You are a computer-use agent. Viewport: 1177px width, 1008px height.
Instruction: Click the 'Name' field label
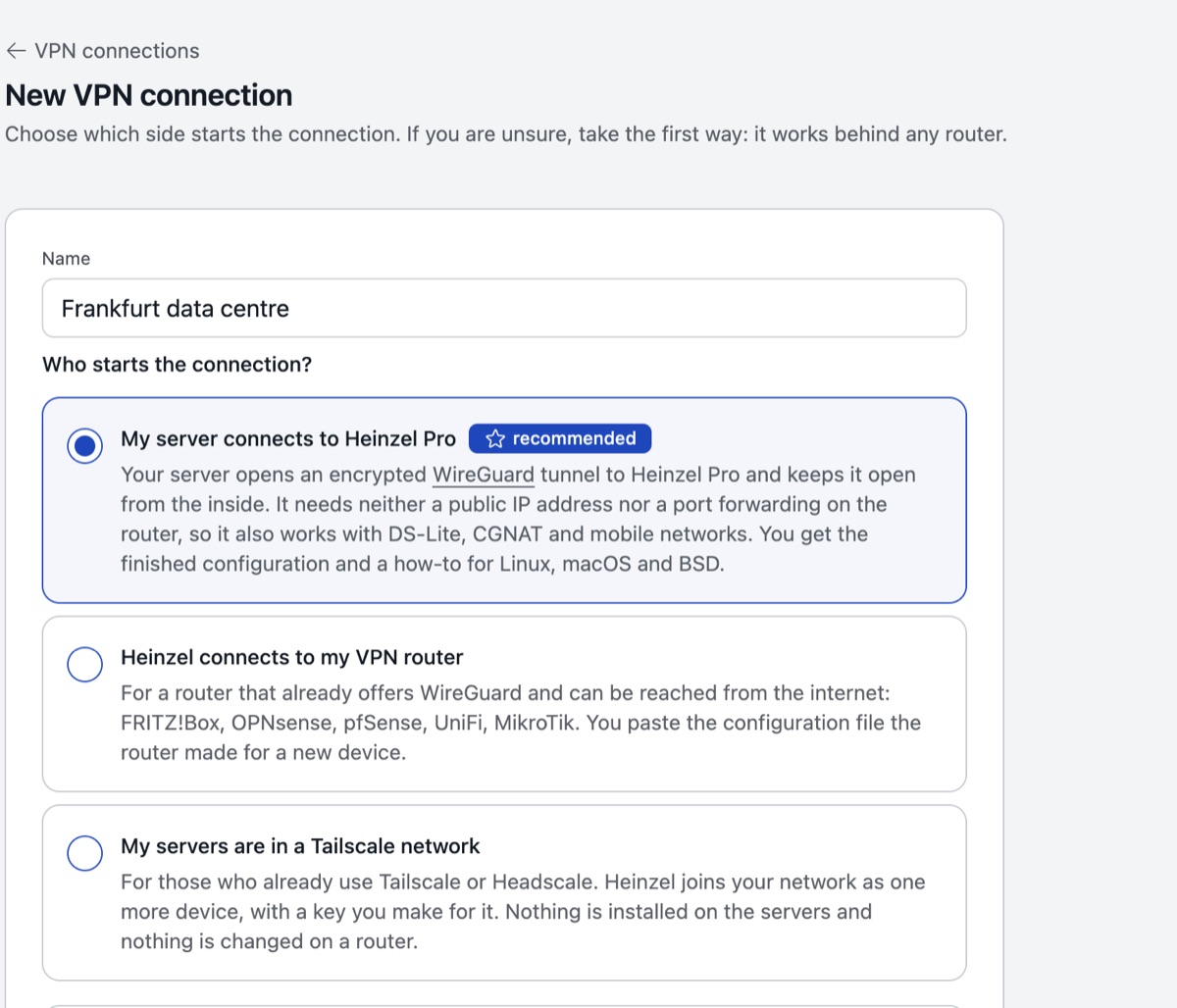[66, 258]
